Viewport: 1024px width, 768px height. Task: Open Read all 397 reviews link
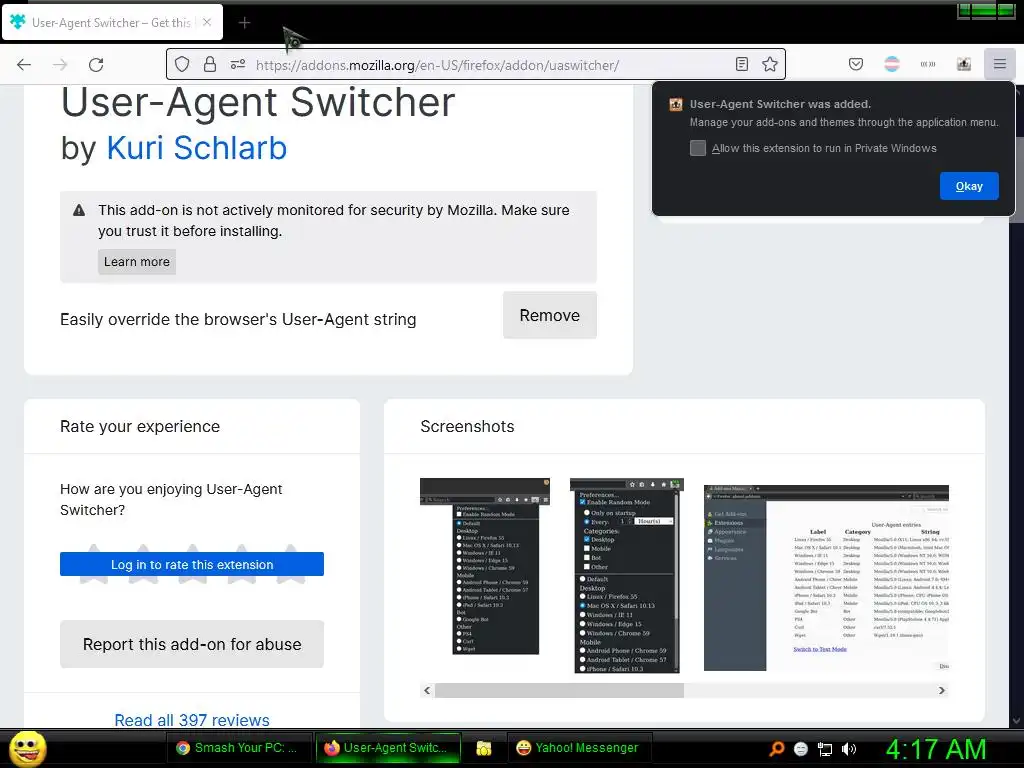click(192, 720)
